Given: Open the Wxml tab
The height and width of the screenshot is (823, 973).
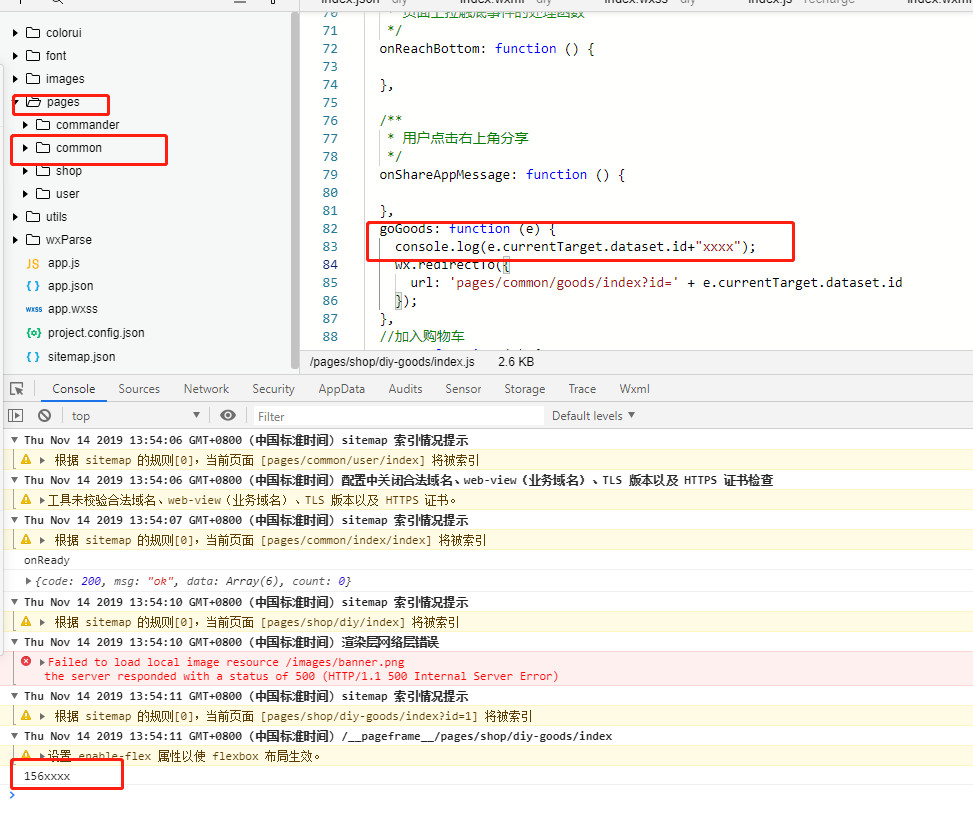Looking at the screenshot, I should tap(634, 389).
